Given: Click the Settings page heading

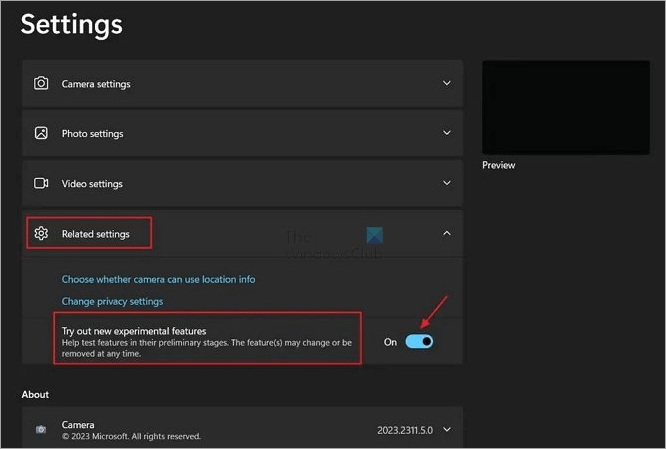Looking at the screenshot, I should click(x=71, y=24).
